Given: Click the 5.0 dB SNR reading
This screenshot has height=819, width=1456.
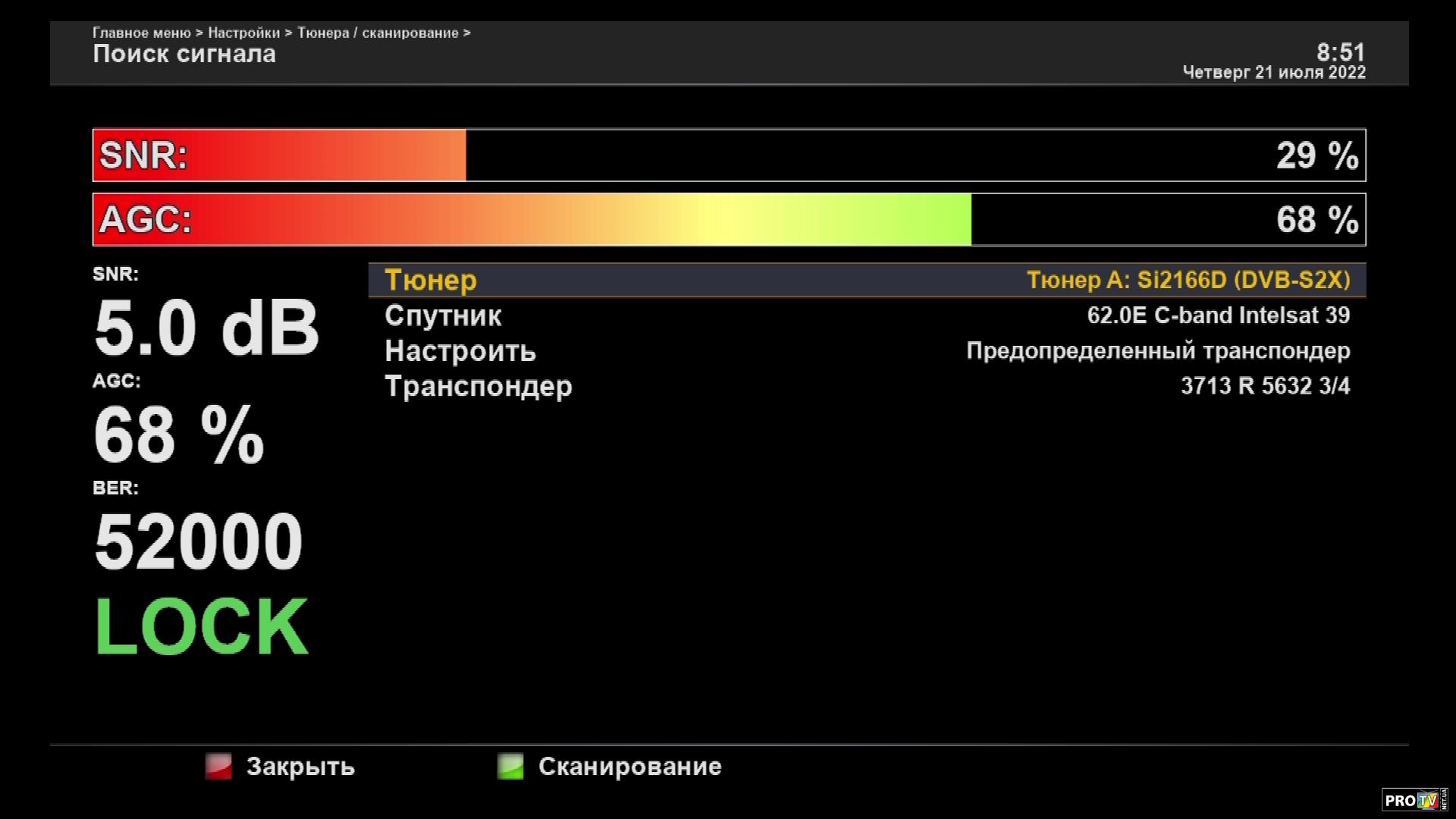Looking at the screenshot, I should (x=206, y=329).
